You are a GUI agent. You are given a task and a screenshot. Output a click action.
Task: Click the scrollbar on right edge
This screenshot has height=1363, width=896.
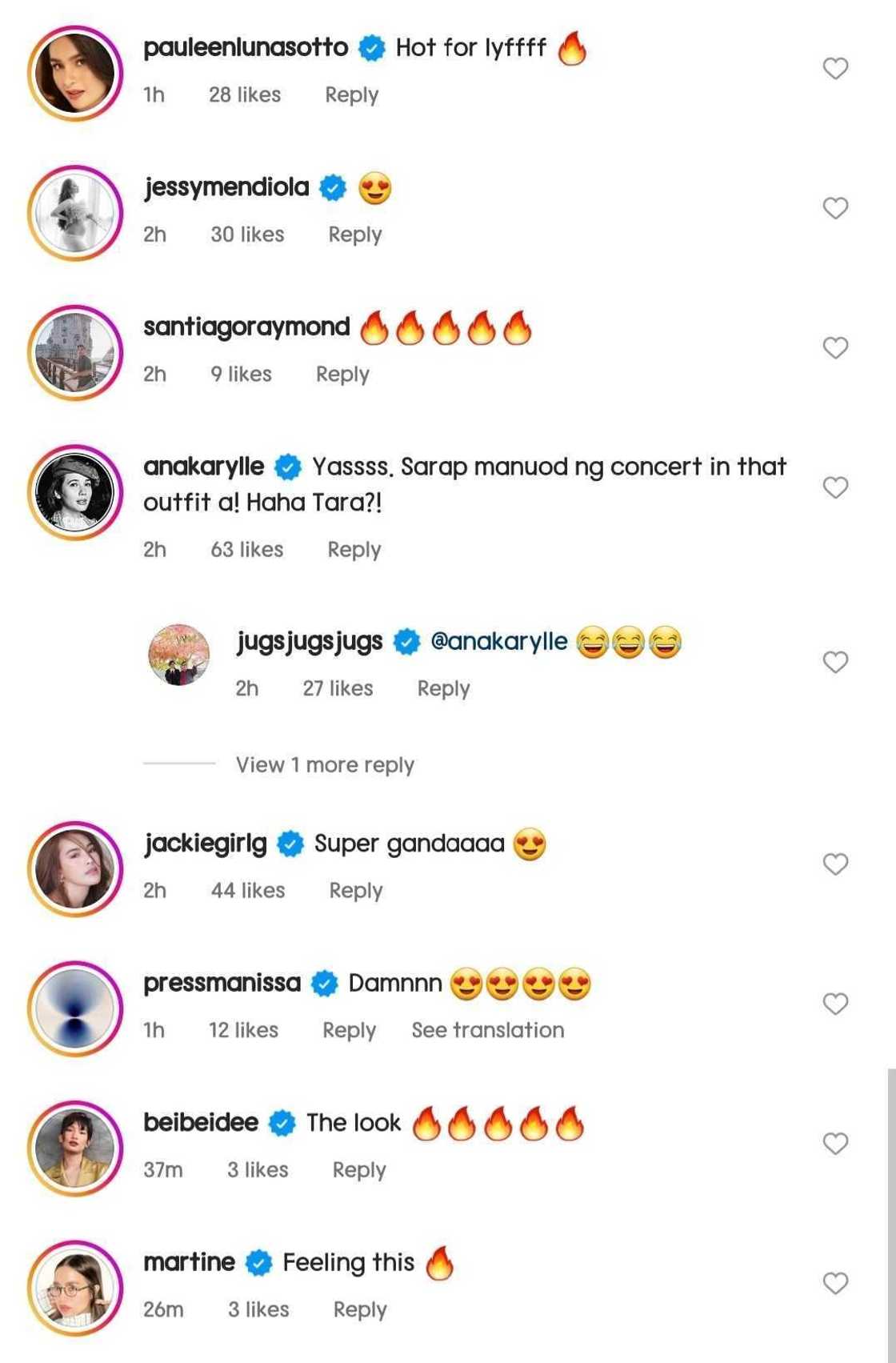[x=891, y=1201]
